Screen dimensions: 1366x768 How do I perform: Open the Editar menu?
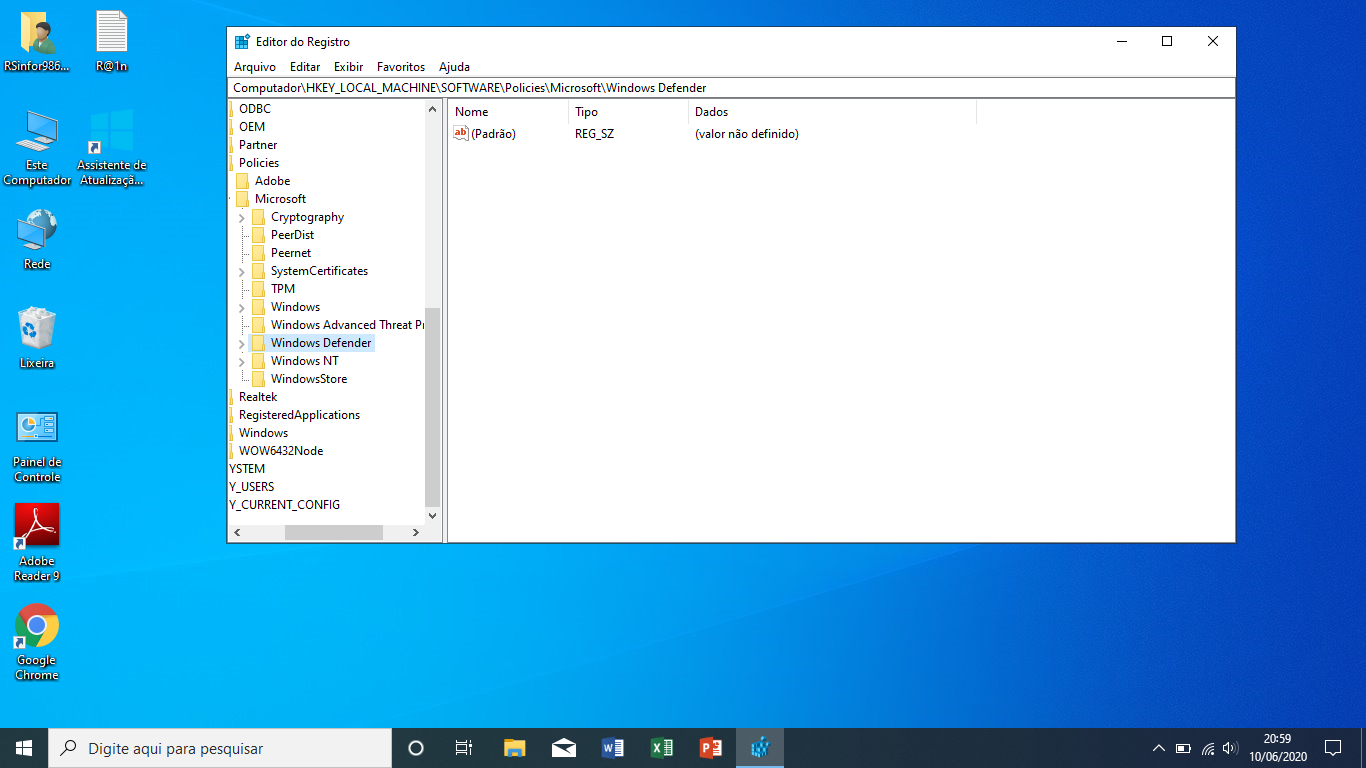pos(305,67)
